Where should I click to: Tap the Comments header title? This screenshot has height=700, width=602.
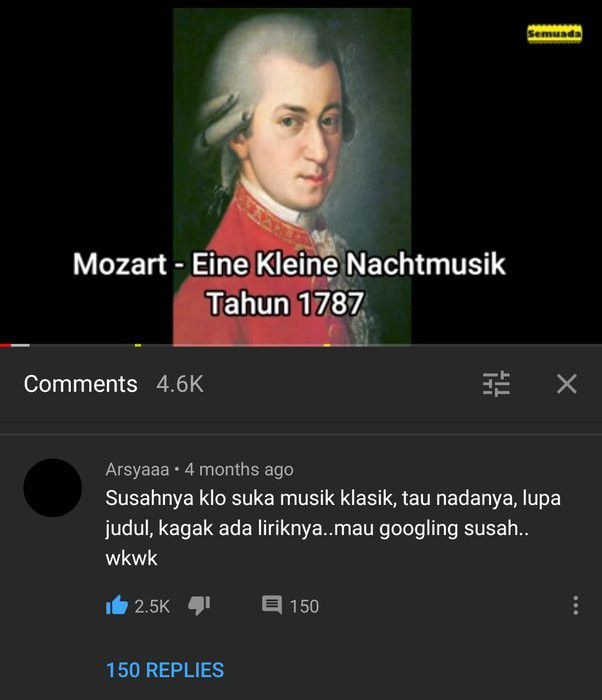click(80, 384)
